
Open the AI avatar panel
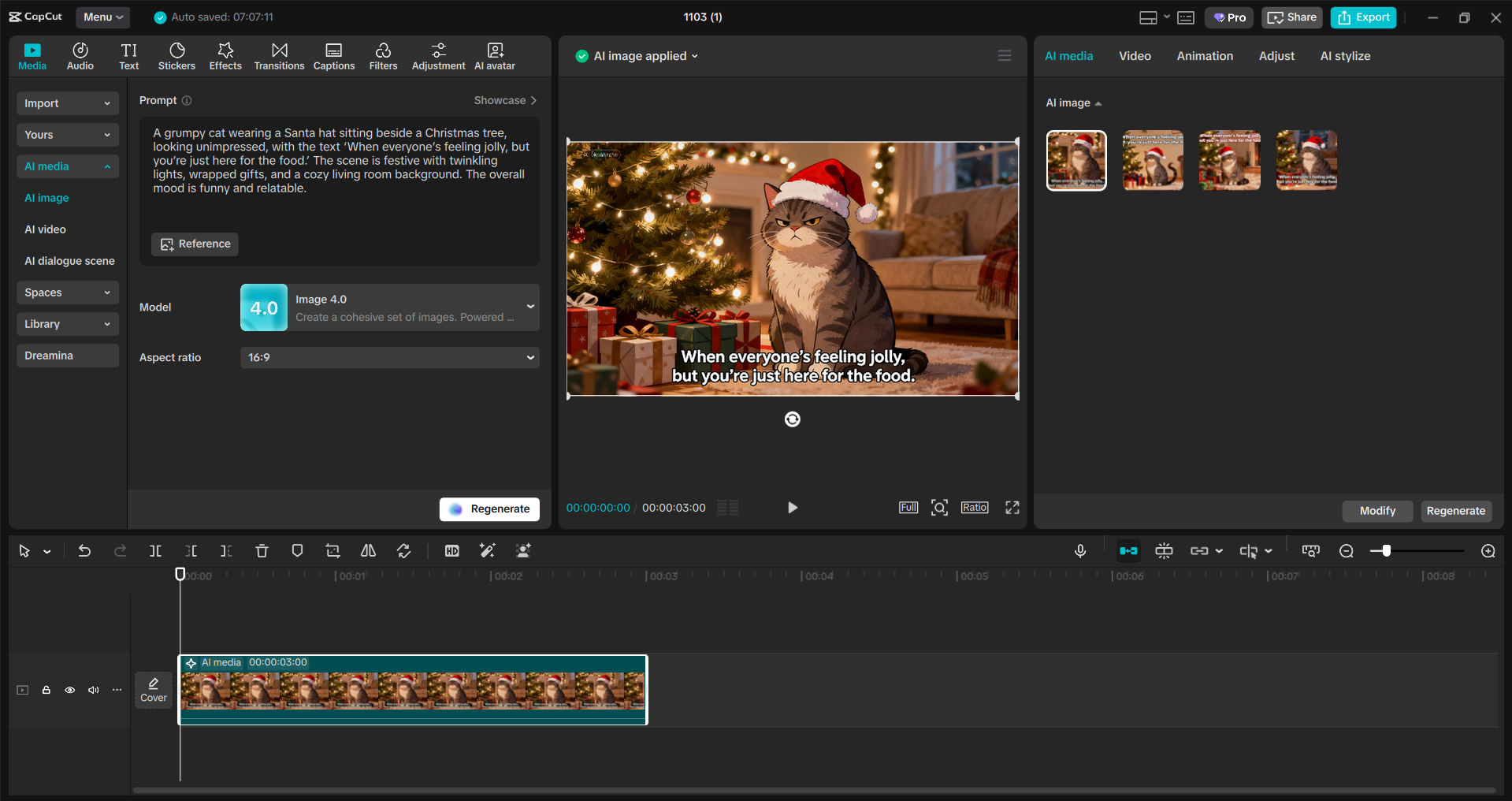point(494,55)
